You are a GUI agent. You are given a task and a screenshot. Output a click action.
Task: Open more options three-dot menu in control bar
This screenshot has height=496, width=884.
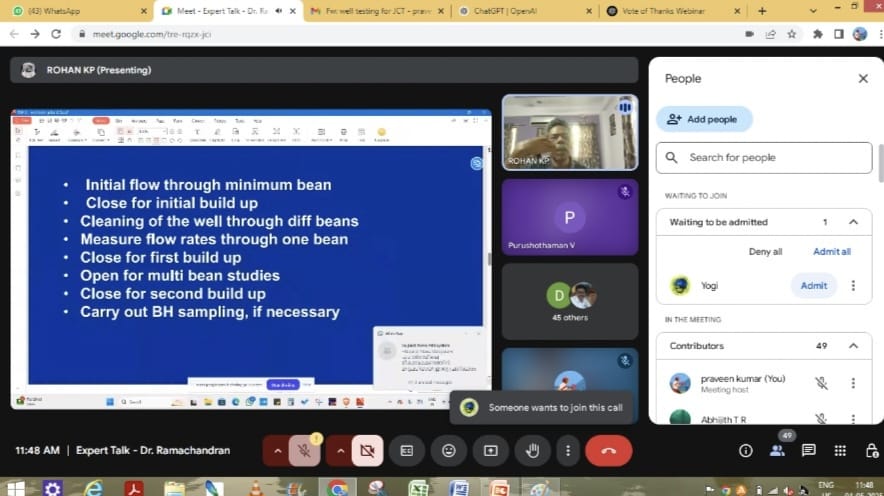(x=568, y=451)
